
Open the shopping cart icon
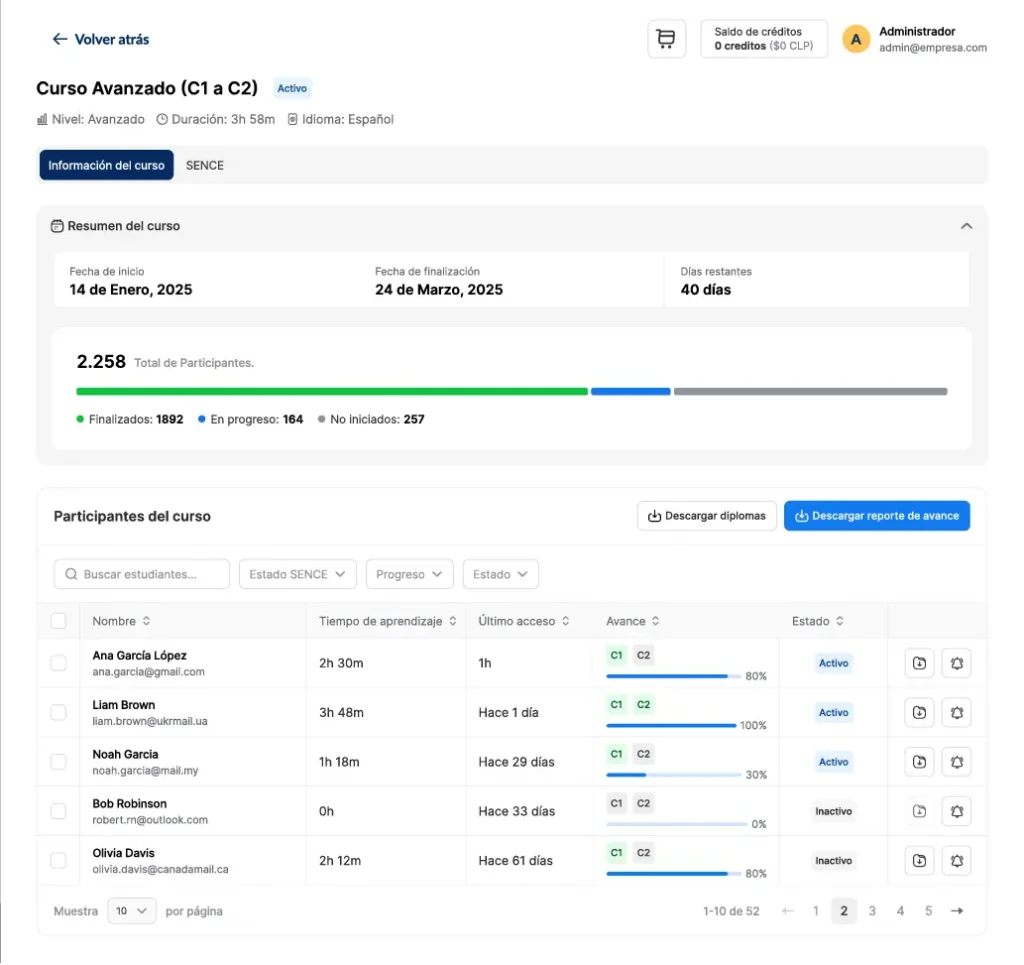(x=666, y=38)
